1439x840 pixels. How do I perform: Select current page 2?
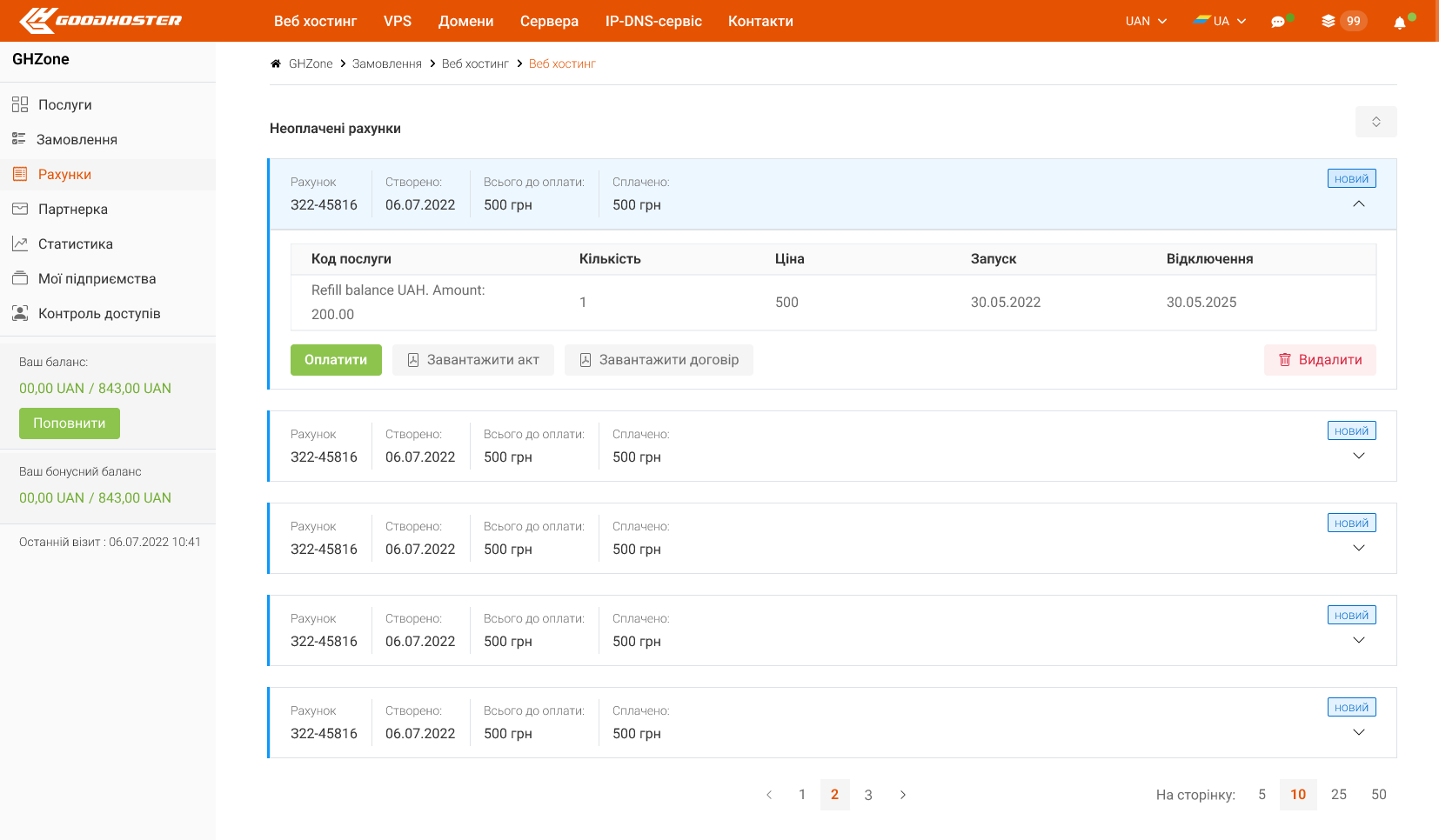click(835, 795)
